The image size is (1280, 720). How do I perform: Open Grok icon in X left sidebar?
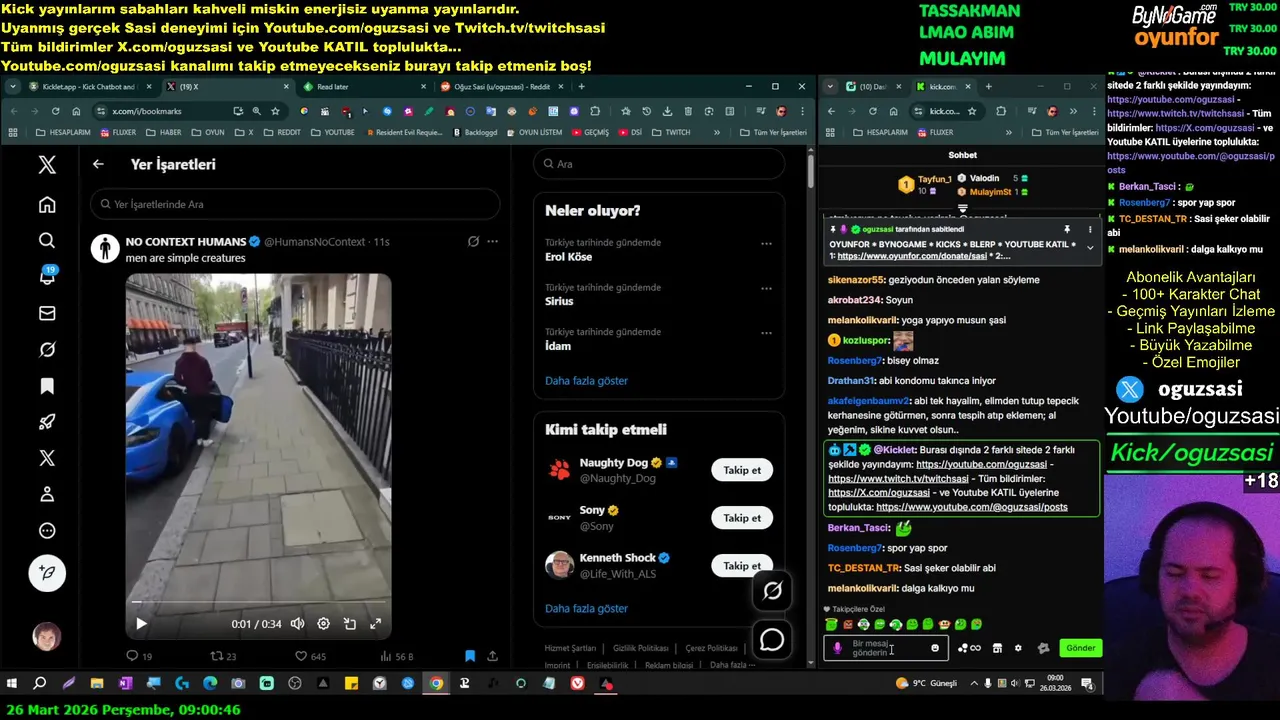pyautogui.click(x=47, y=350)
